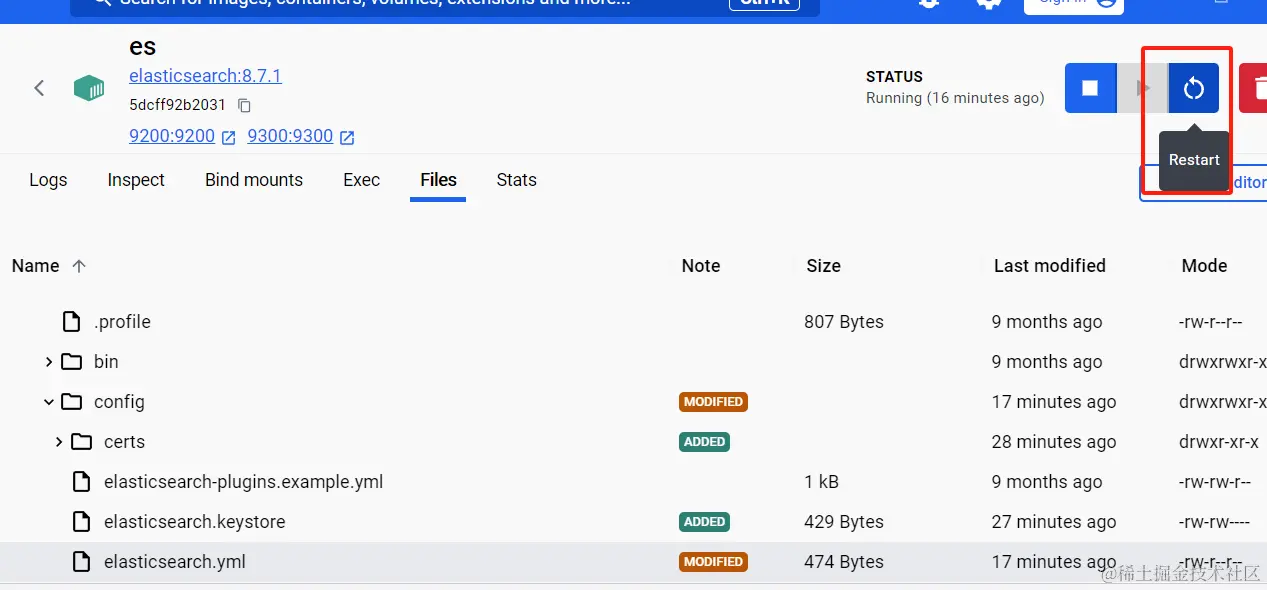Click file icon of elasticsearch-plugins.example.yml
Image resolution: width=1267 pixels, height=590 pixels.
pos(81,482)
